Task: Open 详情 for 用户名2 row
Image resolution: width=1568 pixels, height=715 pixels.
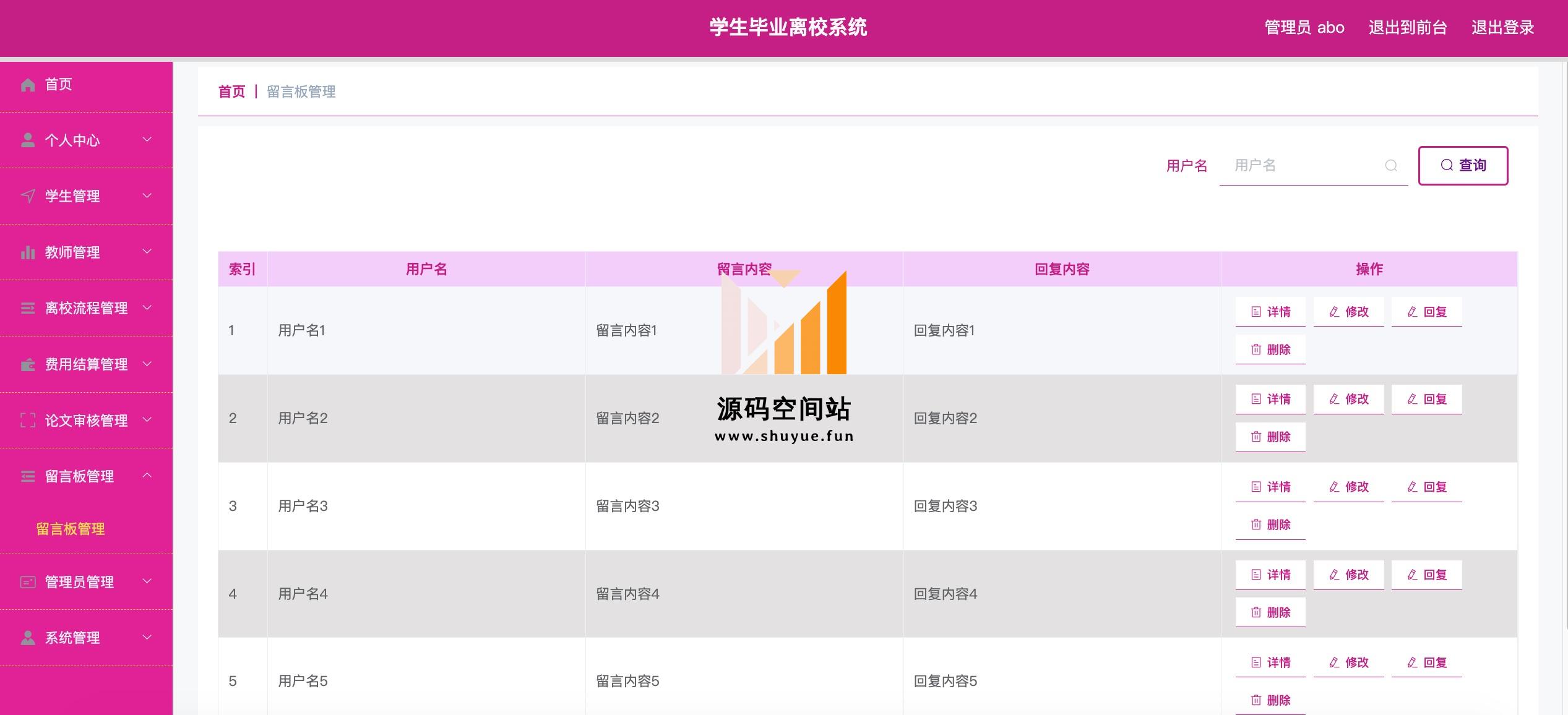Action: coord(1270,400)
